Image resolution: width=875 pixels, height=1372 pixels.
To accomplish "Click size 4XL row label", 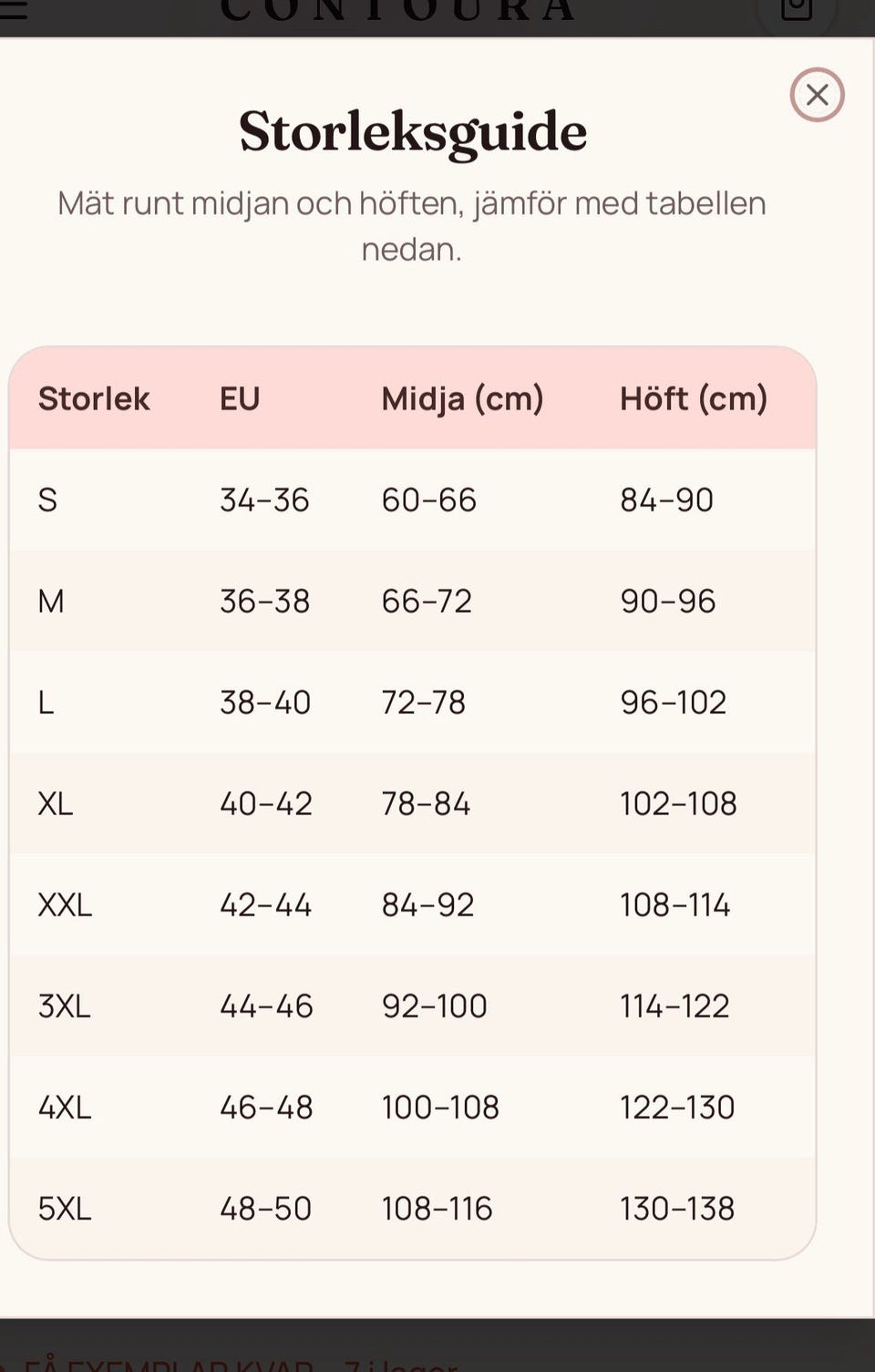I will pyautogui.click(x=65, y=1107).
